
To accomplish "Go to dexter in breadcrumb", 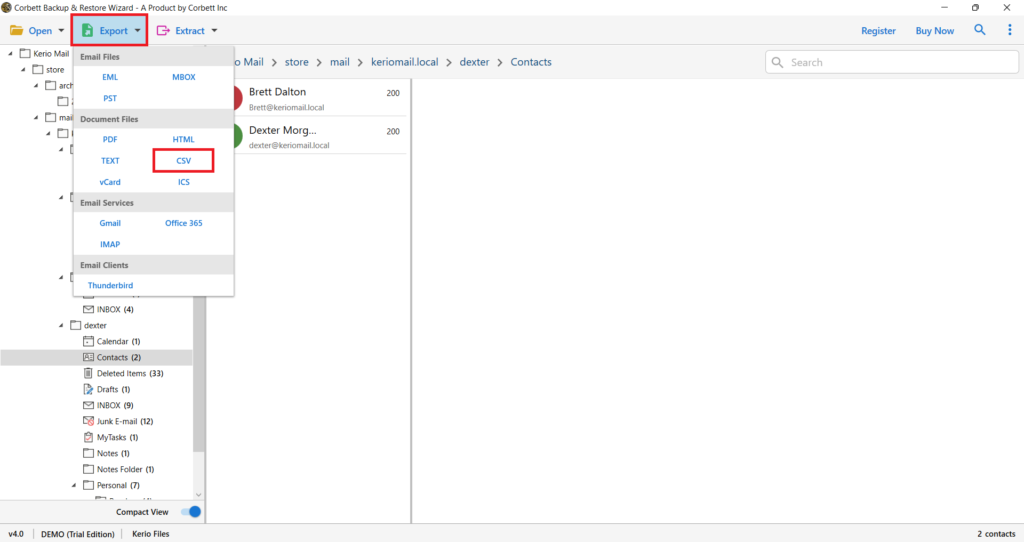I will pos(474,62).
